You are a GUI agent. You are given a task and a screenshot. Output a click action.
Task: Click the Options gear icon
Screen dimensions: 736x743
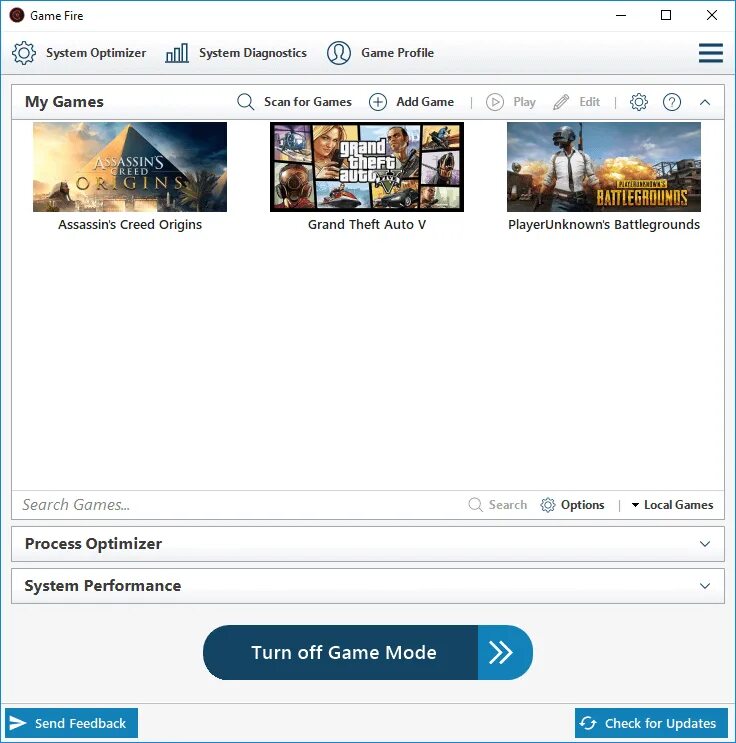point(547,505)
